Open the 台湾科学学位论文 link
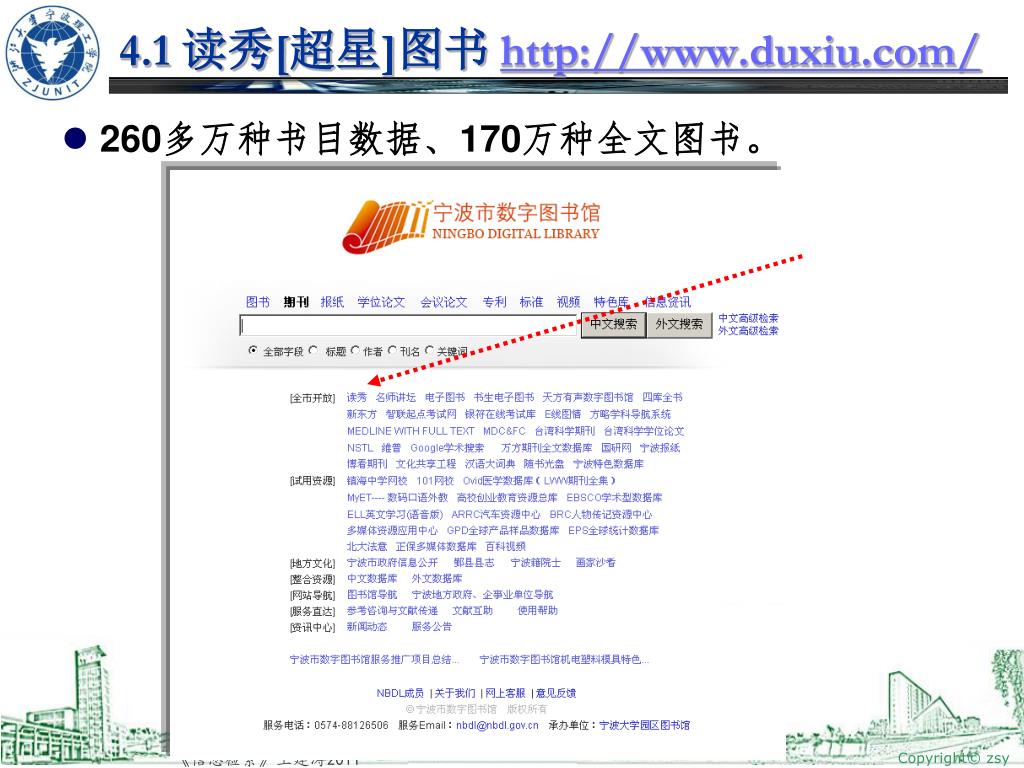 pos(644,431)
